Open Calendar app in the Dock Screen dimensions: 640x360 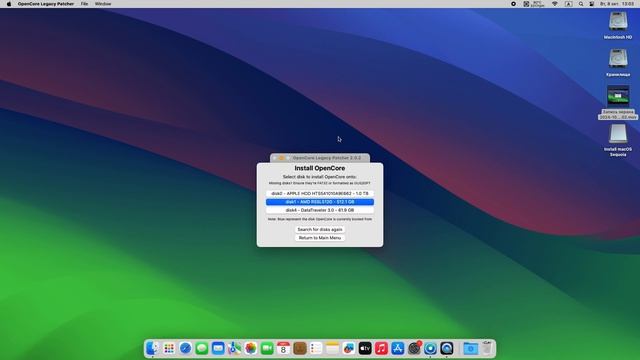pos(283,348)
